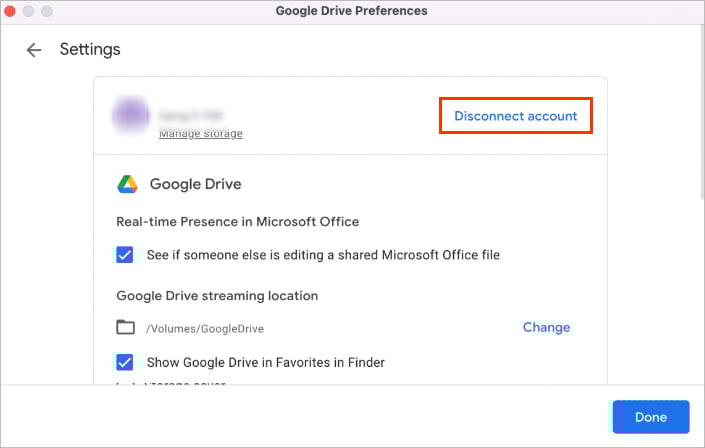Click the Google Drive section title
Screen dimensions: 705x448
(x=196, y=184)
